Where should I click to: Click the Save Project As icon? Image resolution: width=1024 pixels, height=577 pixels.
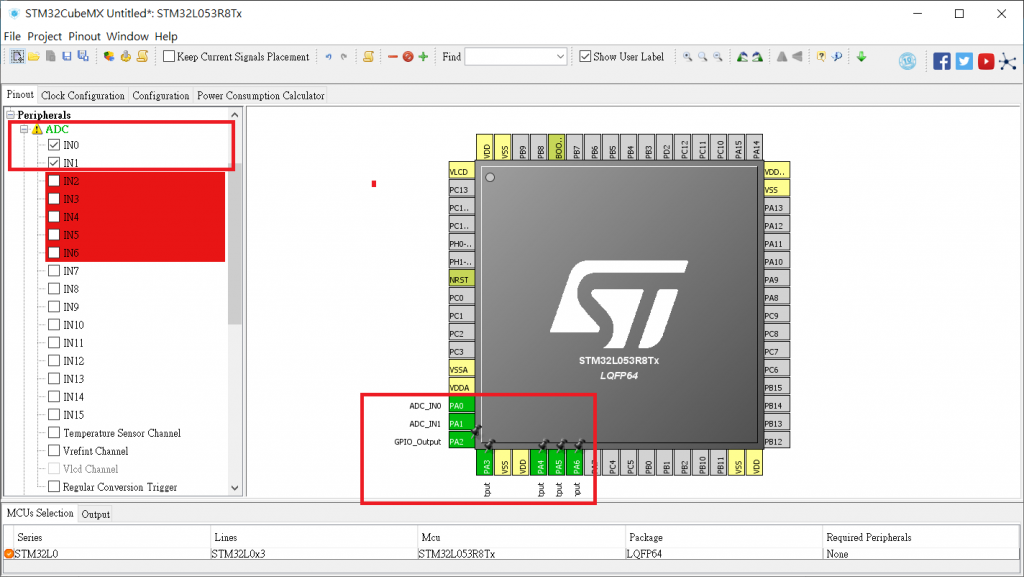[83, 57]
